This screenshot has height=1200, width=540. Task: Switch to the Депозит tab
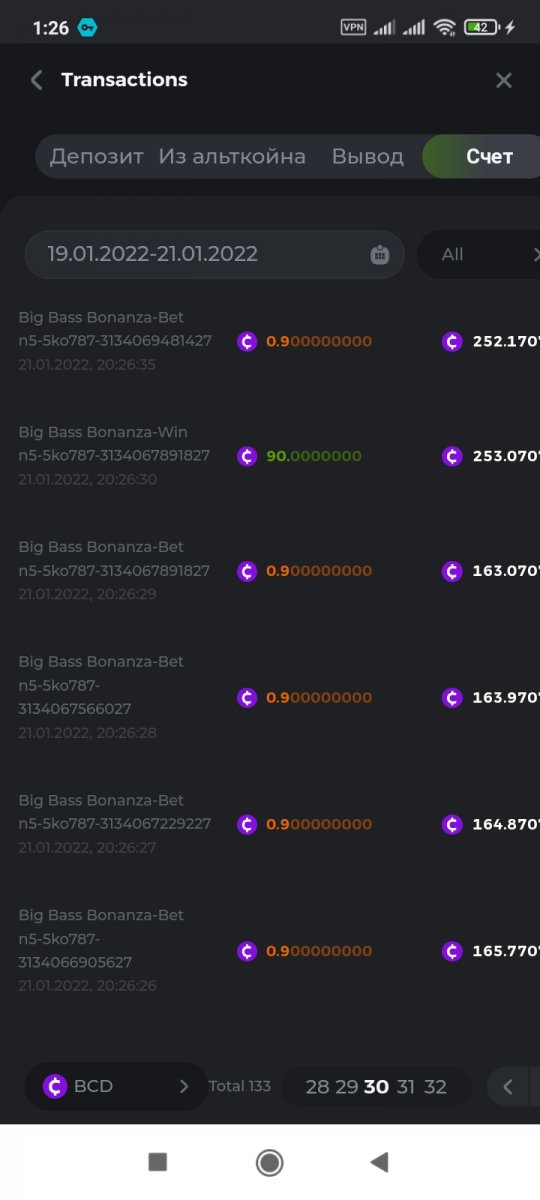pyautogui.click(x=97, y=157)
